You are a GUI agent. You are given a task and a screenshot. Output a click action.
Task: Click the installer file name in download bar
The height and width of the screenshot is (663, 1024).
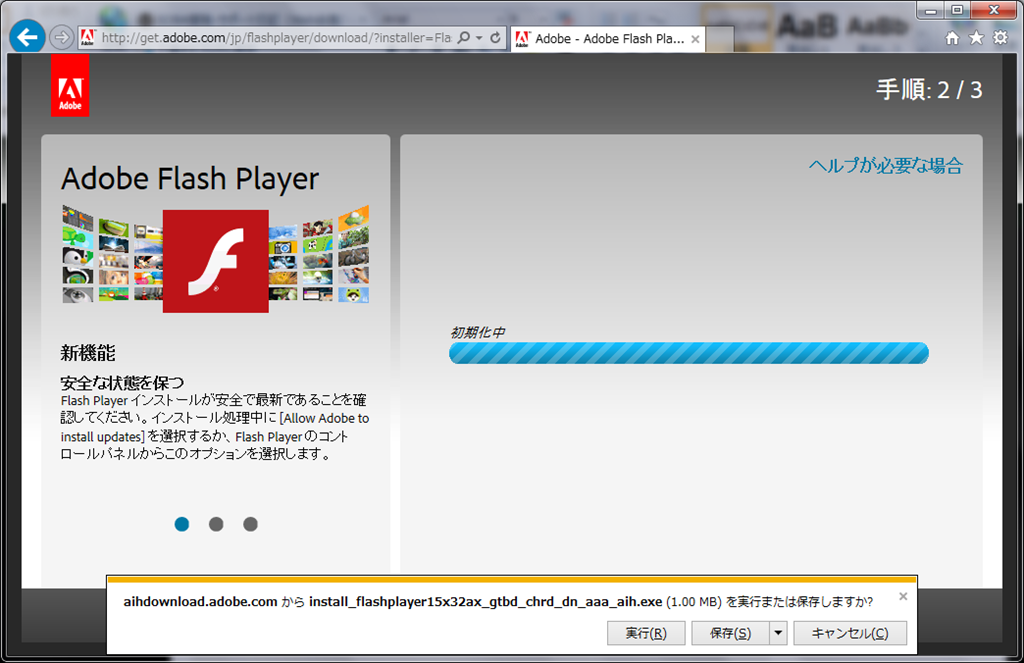486,602
